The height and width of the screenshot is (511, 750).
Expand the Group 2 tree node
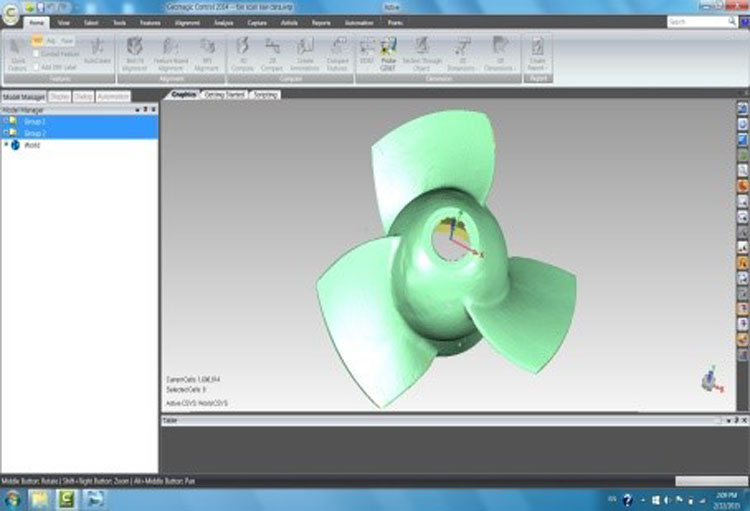pyautogui.click(x=5, y=133)
